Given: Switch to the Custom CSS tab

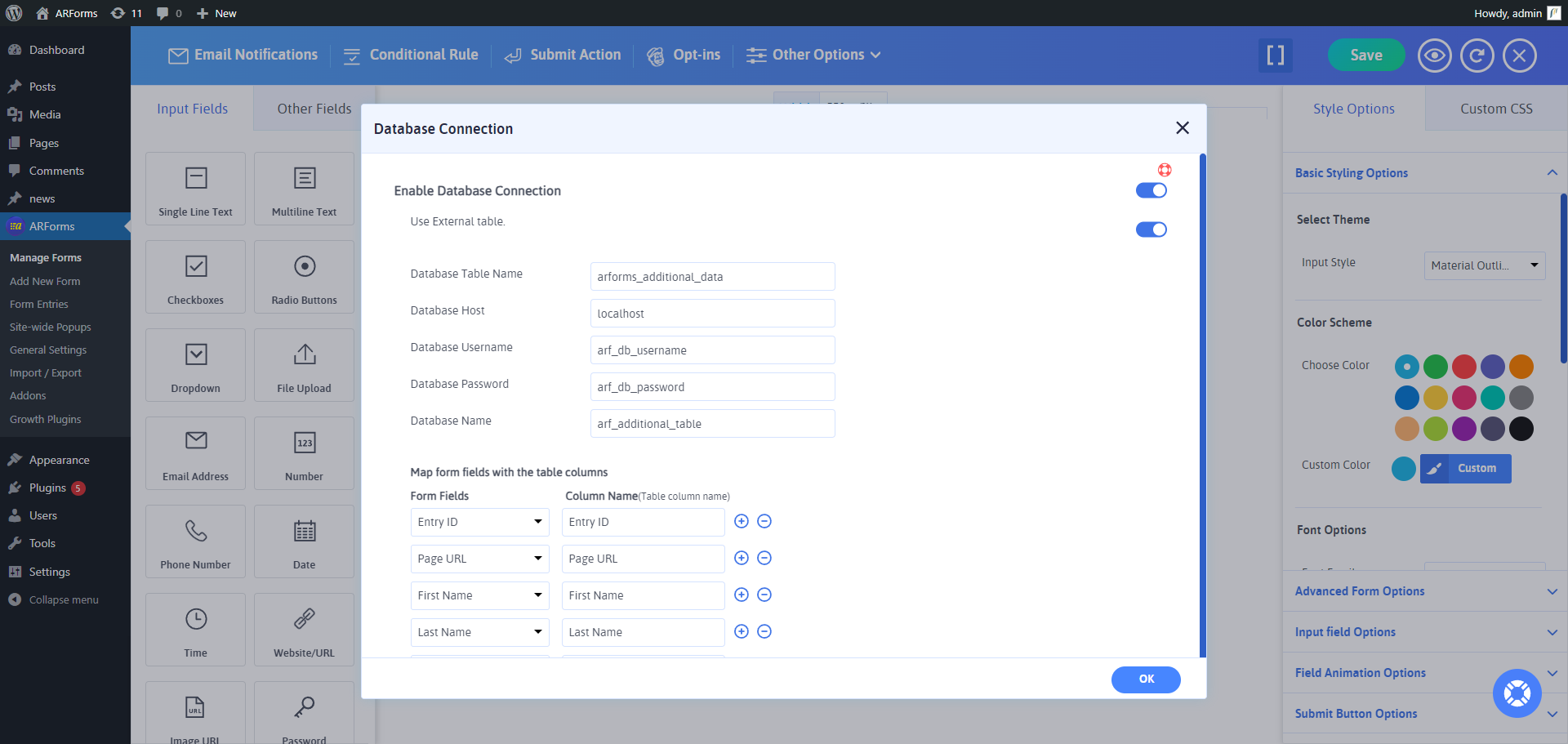Looking at the screenshot, I should 1495,109.
